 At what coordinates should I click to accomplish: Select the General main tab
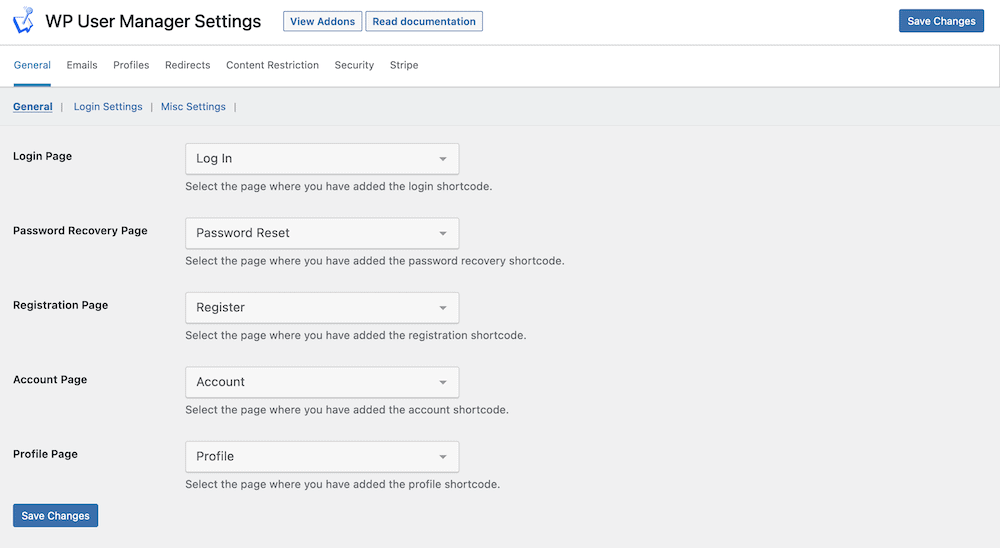tap(32, 65)
